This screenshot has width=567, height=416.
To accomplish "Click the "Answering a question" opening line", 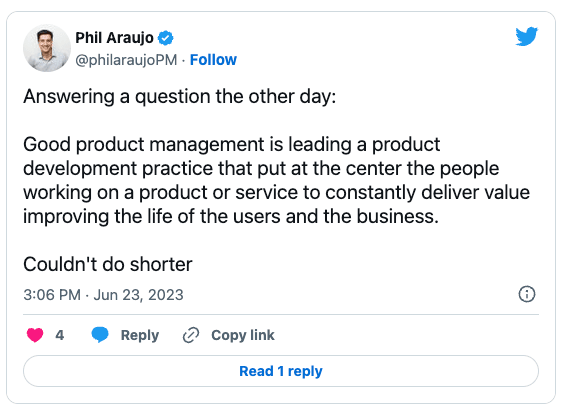I will pyautogui.click(x=180, y=97).
